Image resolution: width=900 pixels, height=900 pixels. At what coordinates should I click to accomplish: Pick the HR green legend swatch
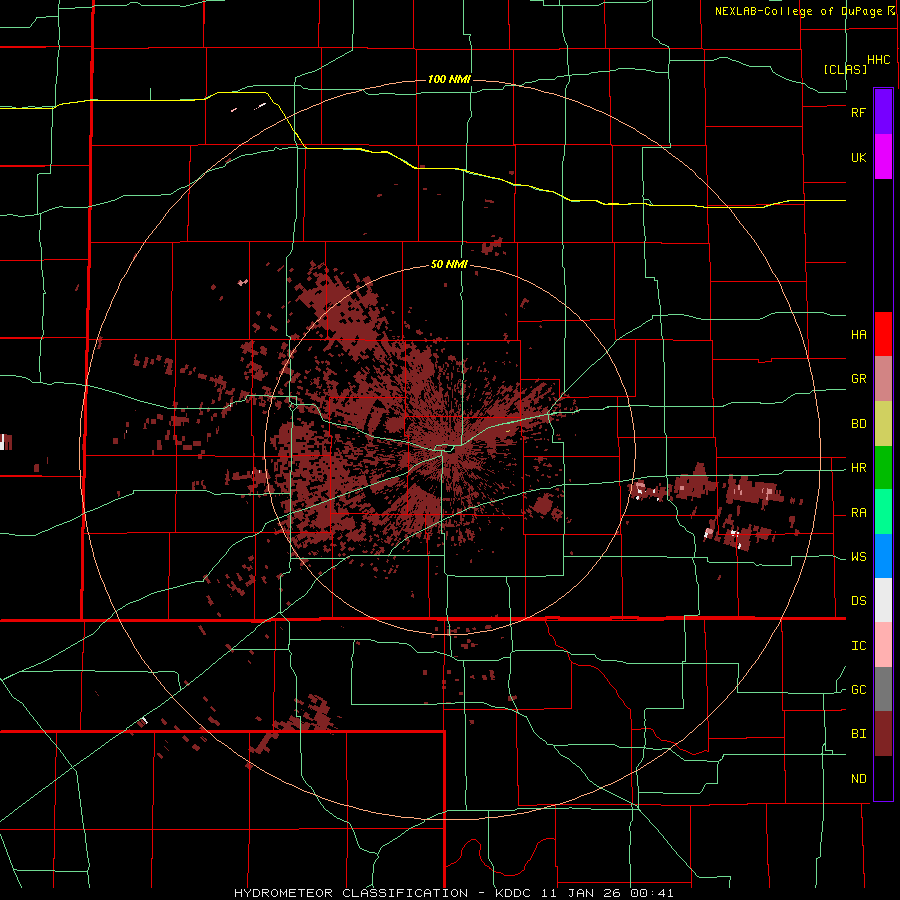[883, 468]
